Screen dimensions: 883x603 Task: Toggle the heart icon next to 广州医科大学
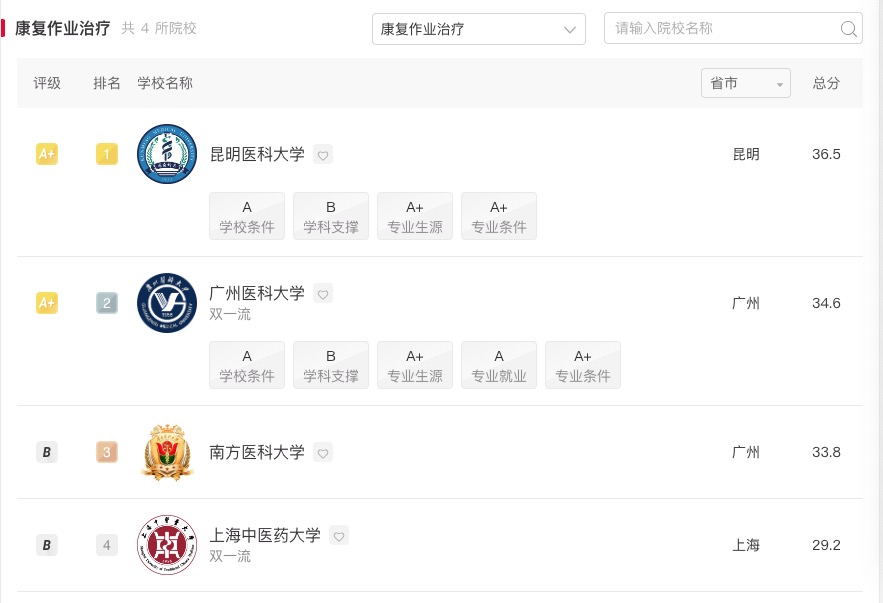click(x=323, y=294)
